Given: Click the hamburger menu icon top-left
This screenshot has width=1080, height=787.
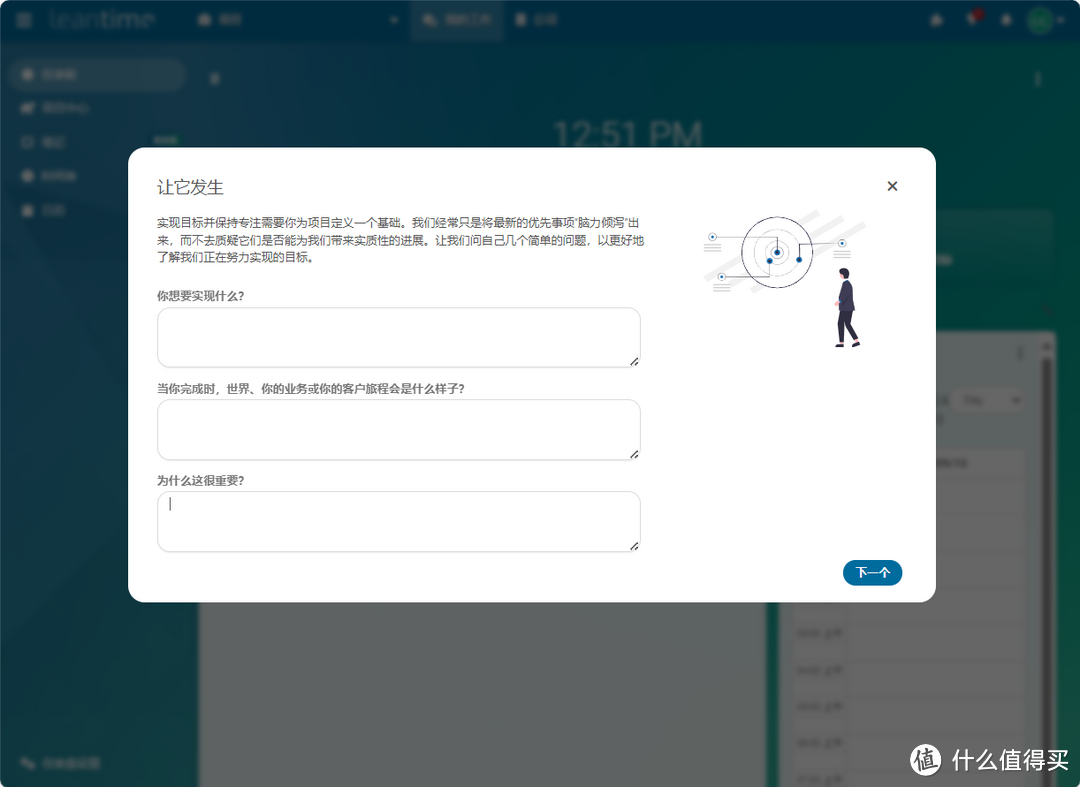Looking at the screenshot, I should click(24, 19).
